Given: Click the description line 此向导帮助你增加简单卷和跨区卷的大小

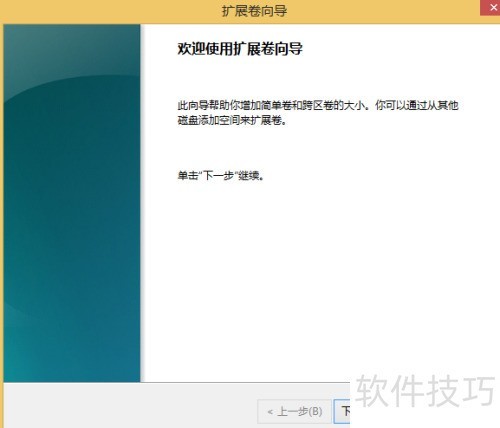Looking at the screenshot, I should coord(273,105).
